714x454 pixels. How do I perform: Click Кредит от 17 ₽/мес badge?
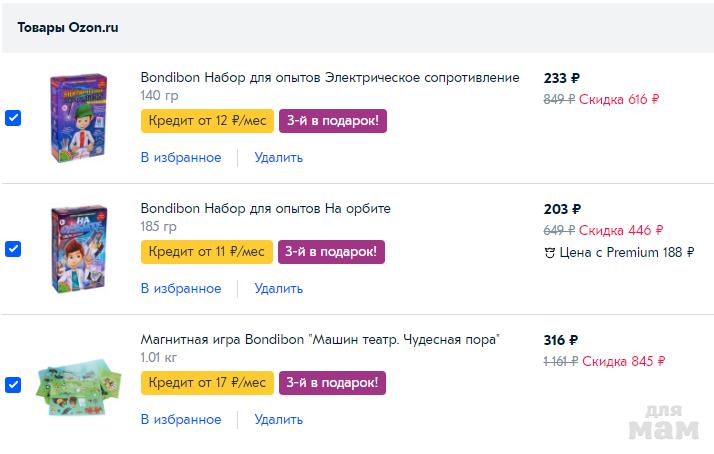coord(207,383)
